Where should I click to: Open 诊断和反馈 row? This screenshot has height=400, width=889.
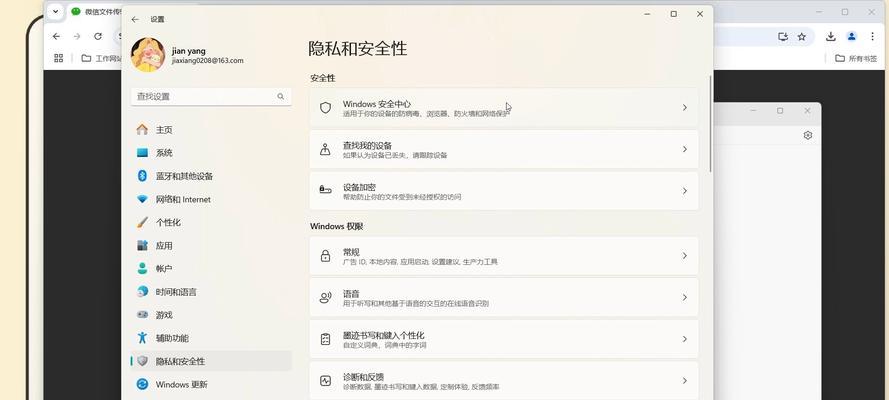(503, 381)
